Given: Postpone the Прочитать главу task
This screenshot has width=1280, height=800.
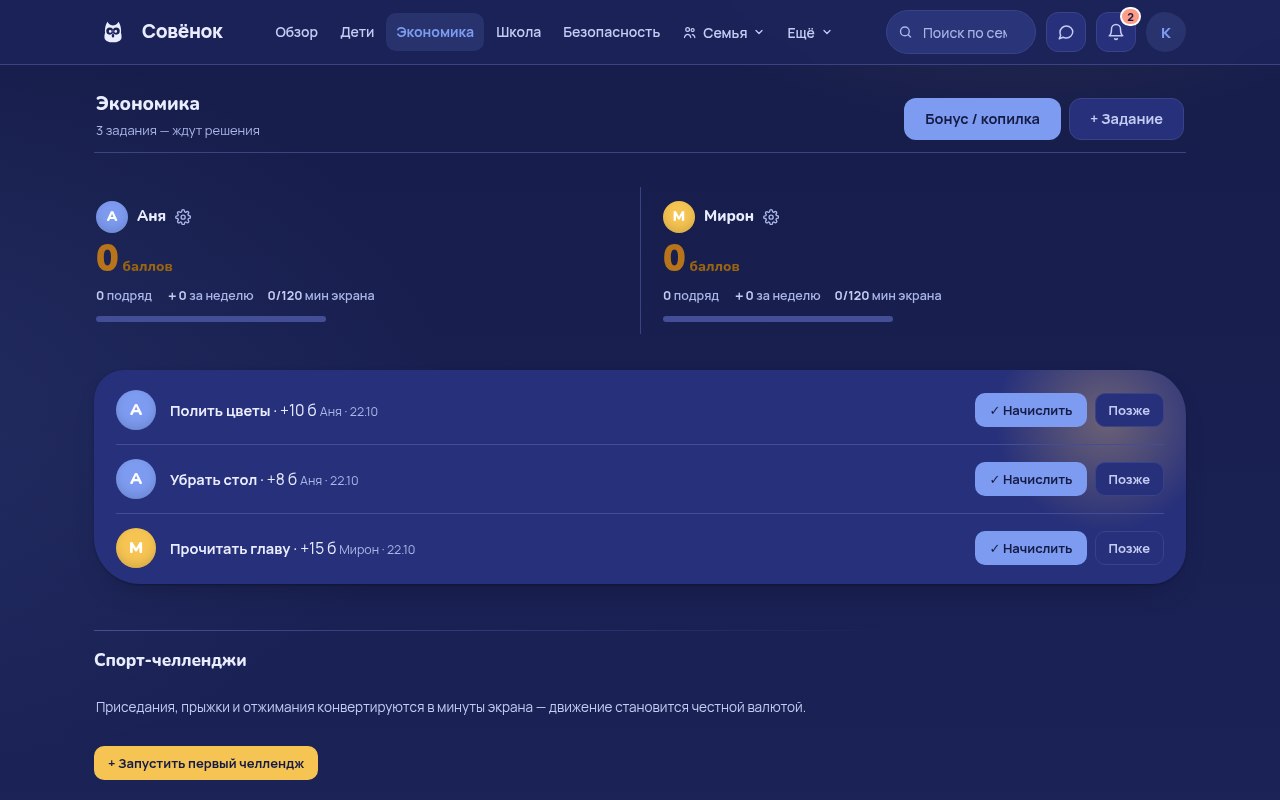Looking at the screenshot, I should [x=1129, y=548].
